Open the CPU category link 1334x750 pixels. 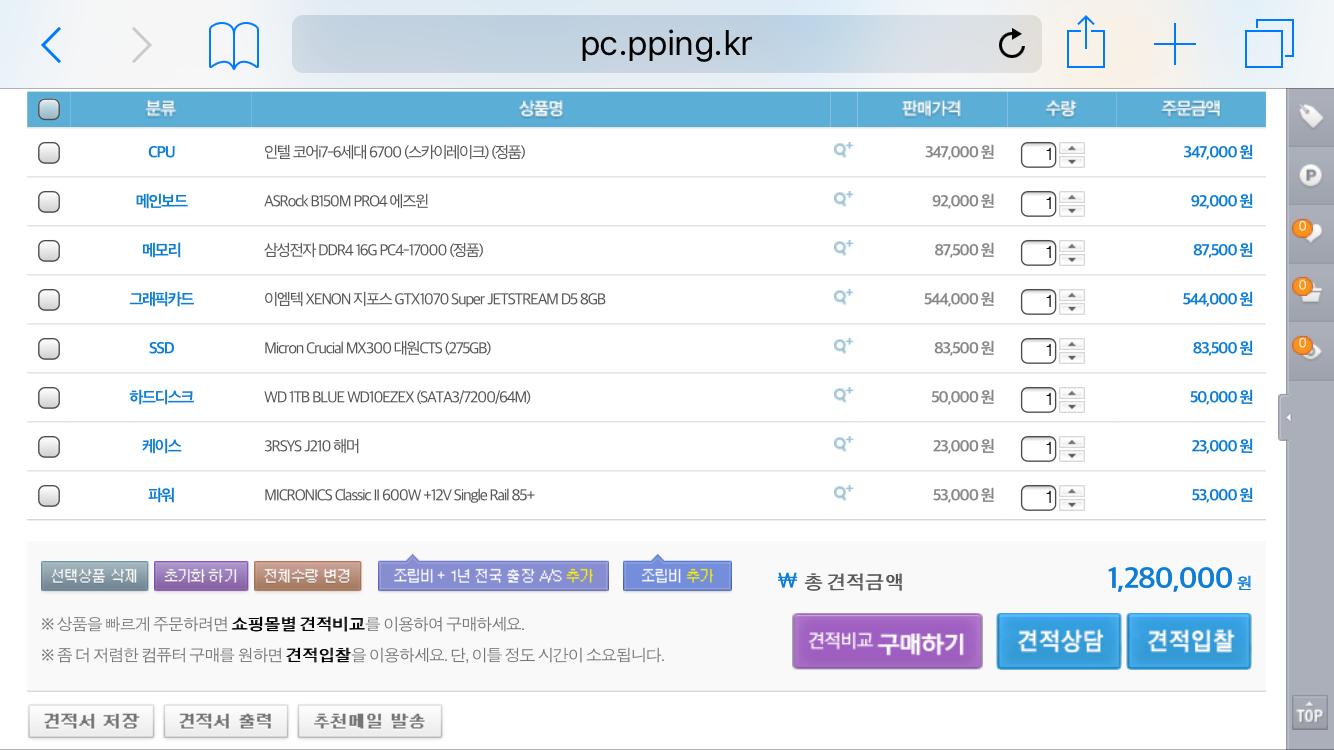[161, 152]
